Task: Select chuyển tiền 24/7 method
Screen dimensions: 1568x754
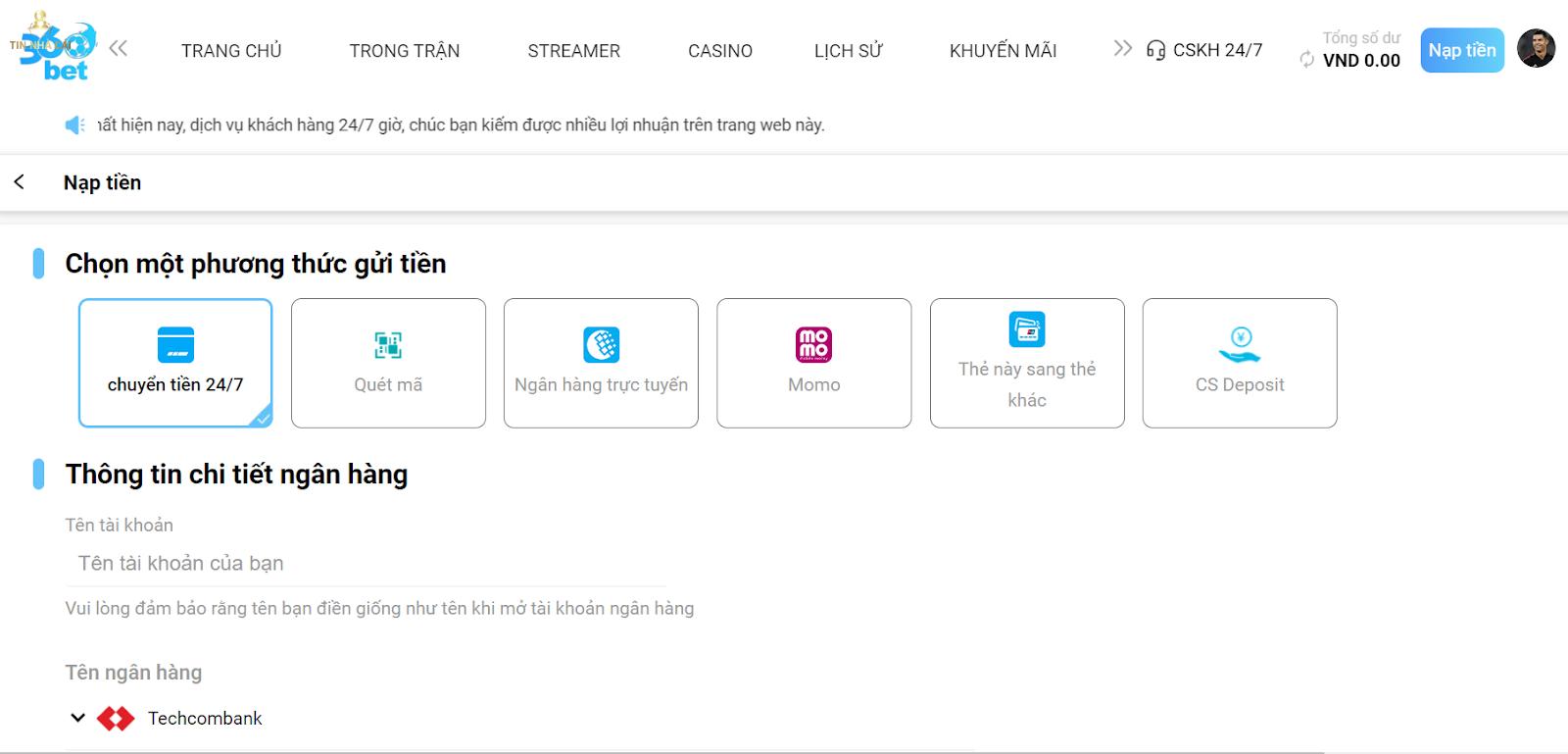Action: click(175, 363)
